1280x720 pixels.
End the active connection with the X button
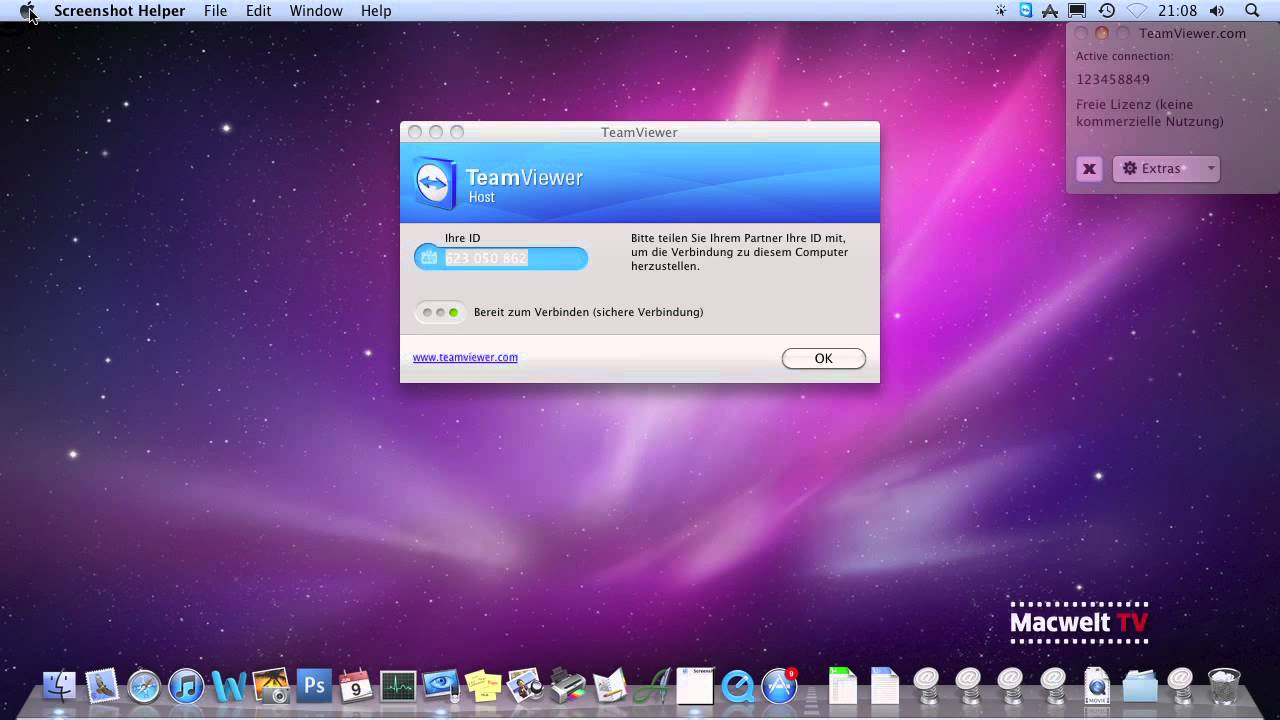1089,169
